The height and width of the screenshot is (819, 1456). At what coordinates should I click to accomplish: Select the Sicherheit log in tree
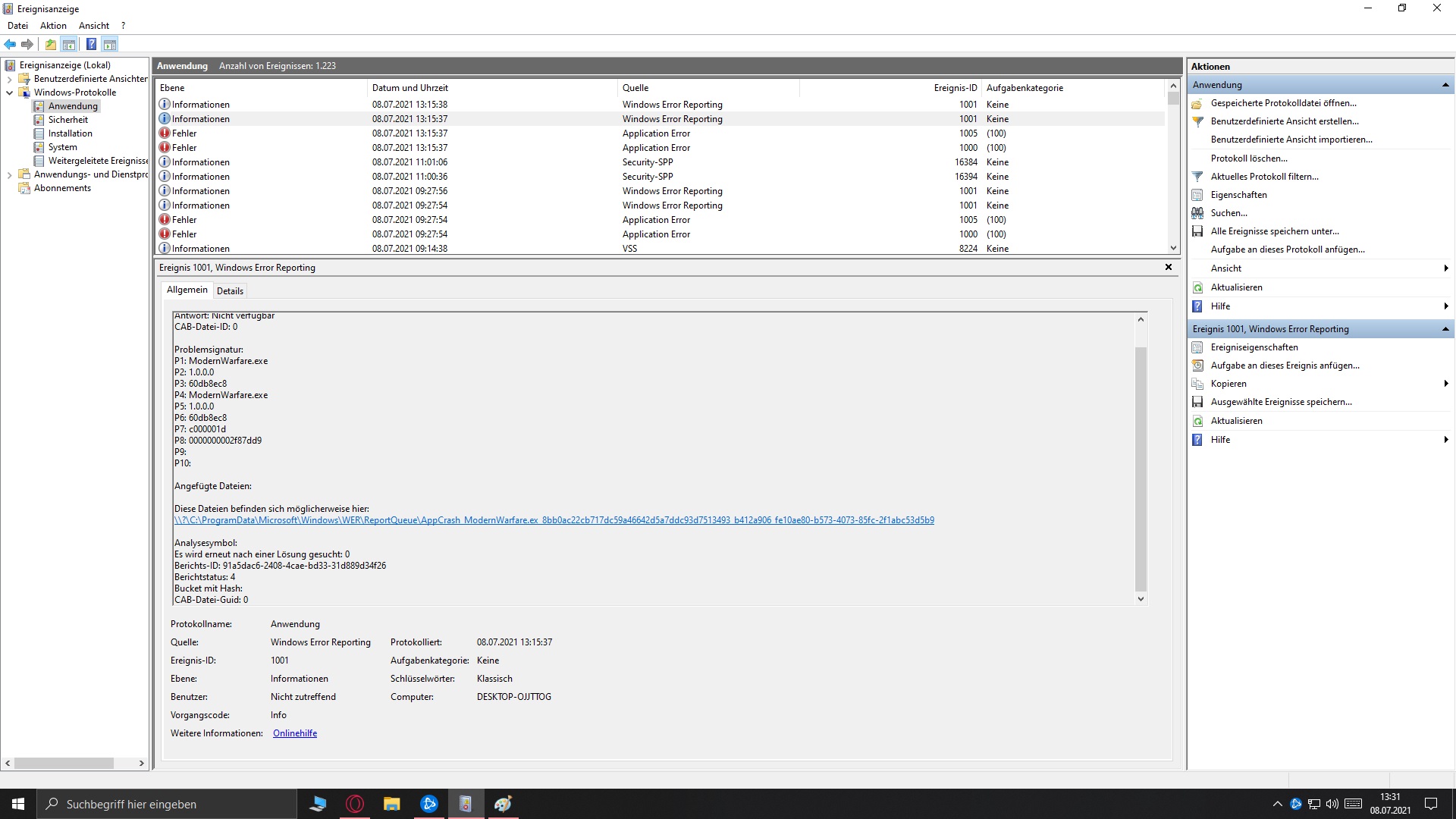coord(67,120)
